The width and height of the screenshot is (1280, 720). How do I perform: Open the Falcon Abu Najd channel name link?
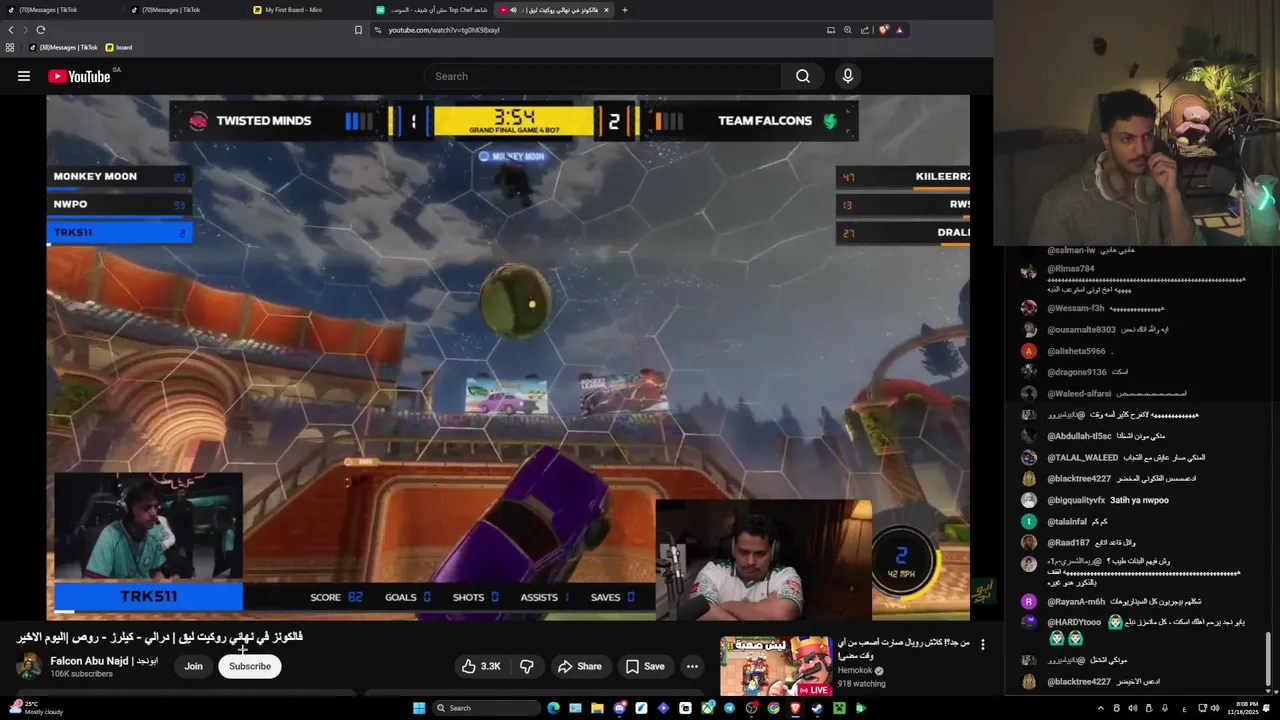104,661
